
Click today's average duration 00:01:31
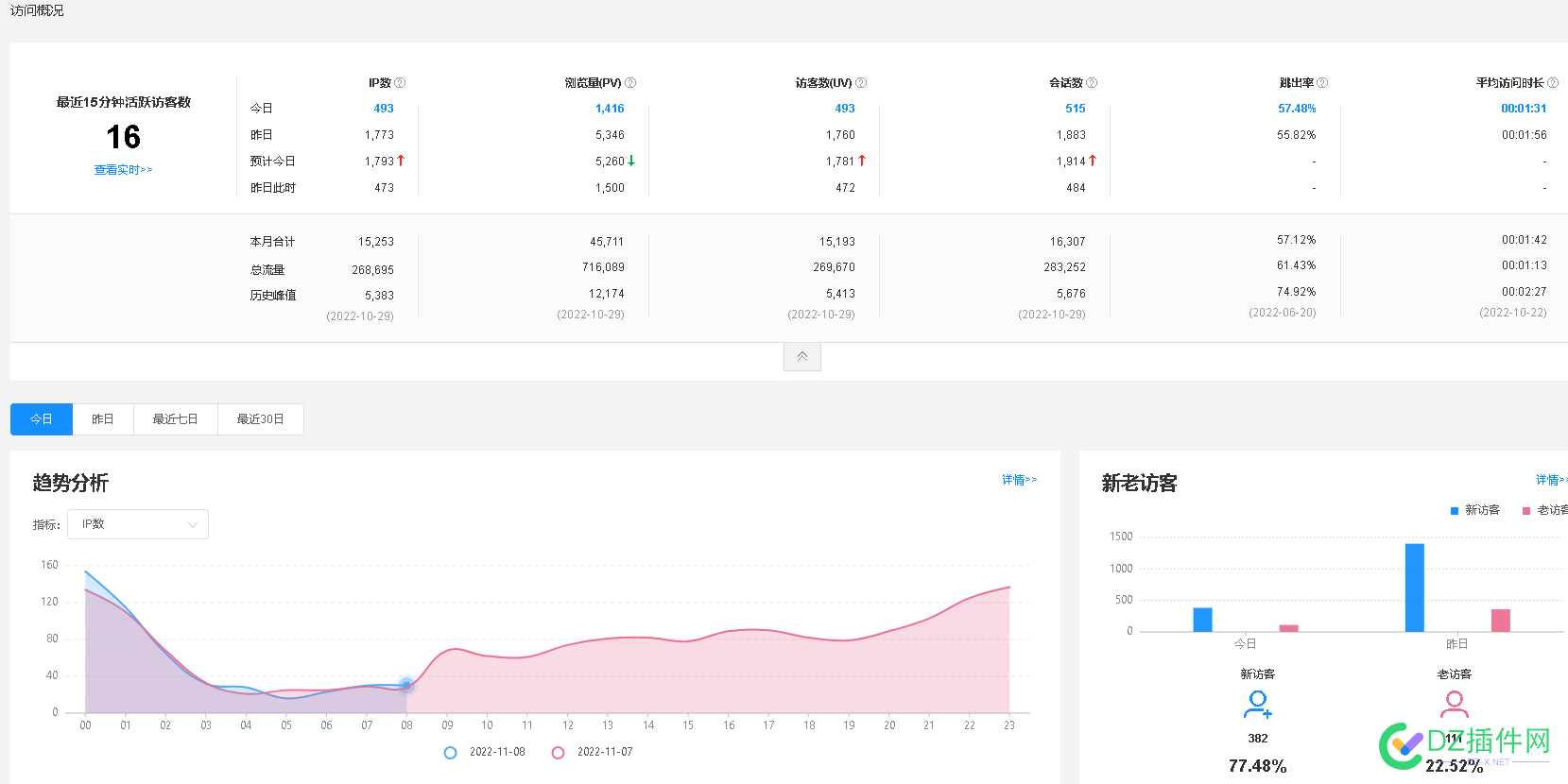click(x=1524, y=109)
